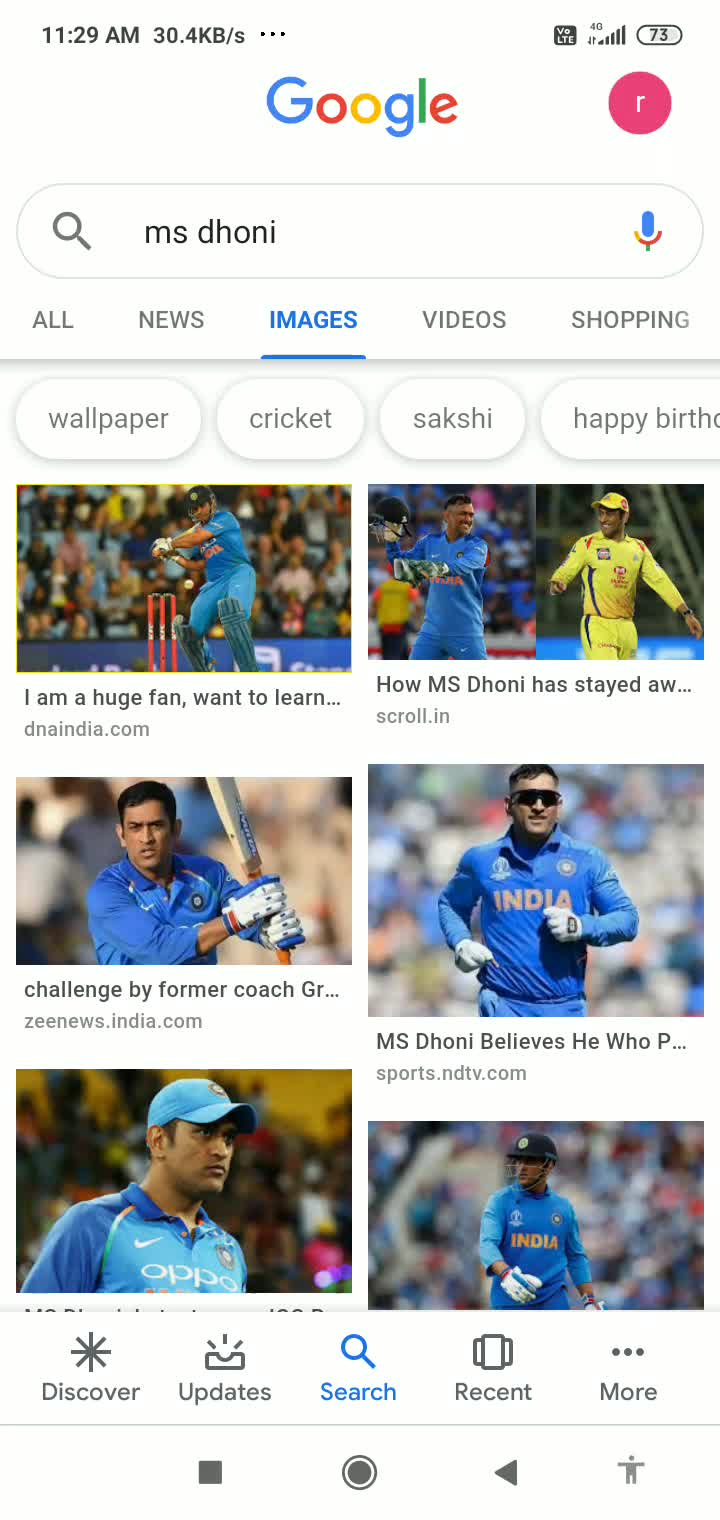The height and width of the screenshot is (1520, 720).
Task: Tap the Android back navigation arrow
Action: coord(506,1471)
